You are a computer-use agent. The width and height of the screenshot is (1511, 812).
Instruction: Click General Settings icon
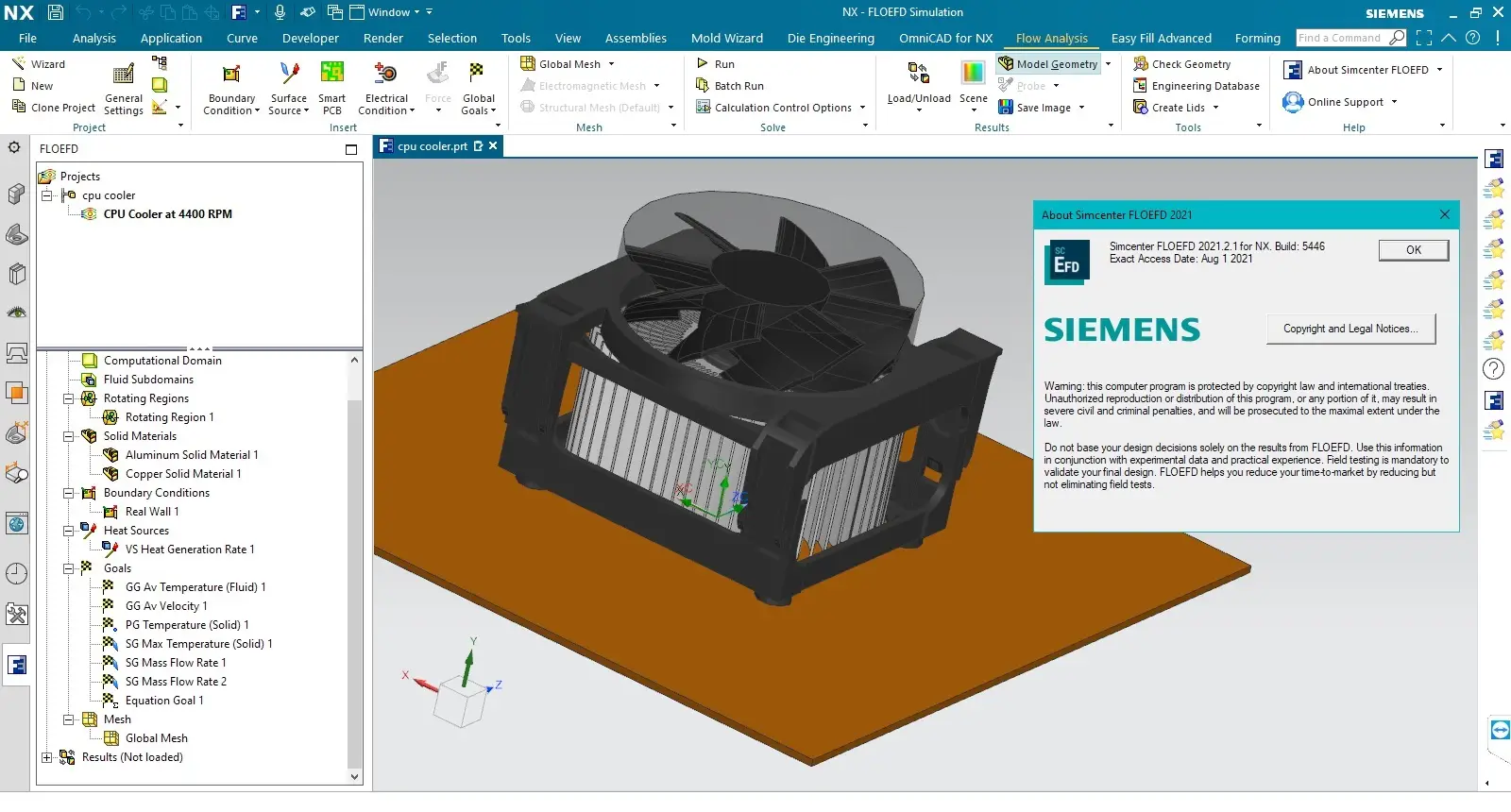124,75
